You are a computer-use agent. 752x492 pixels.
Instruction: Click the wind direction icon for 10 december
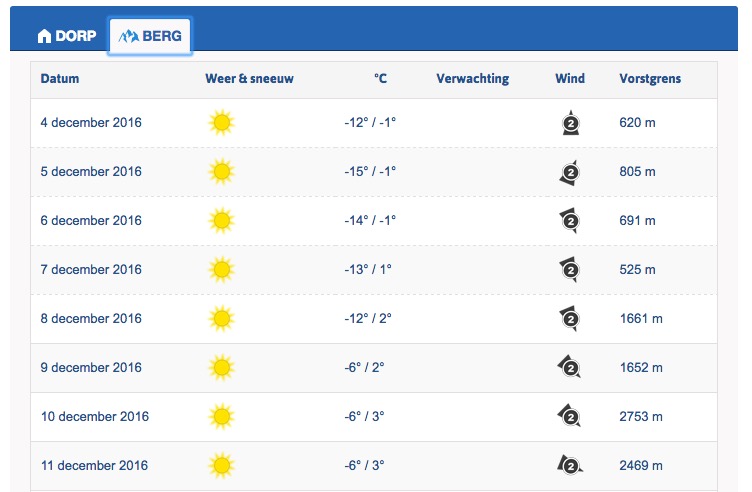(569, 416)
